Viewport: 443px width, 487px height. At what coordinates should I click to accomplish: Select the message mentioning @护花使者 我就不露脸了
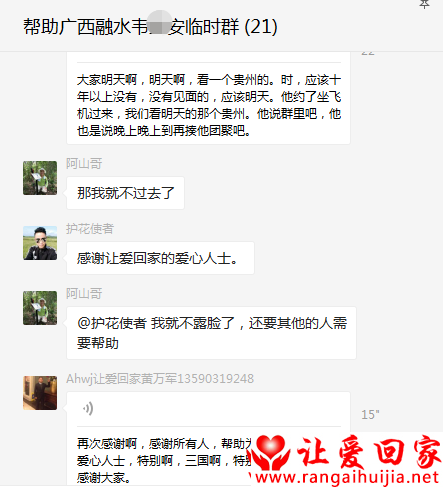[x=211, y=333]
